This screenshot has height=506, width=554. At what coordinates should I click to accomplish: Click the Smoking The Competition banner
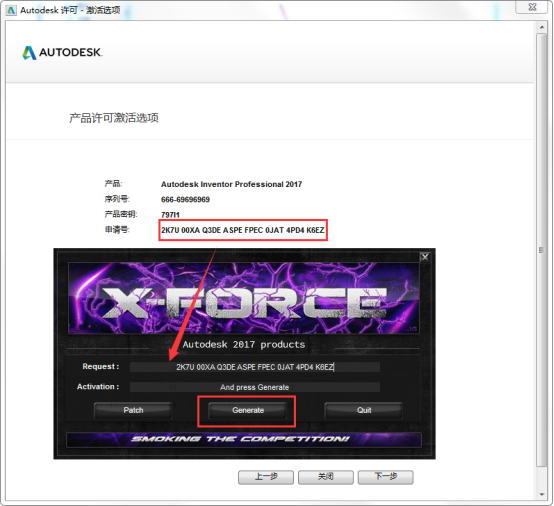pyautogui.click(x=244, y=440)
